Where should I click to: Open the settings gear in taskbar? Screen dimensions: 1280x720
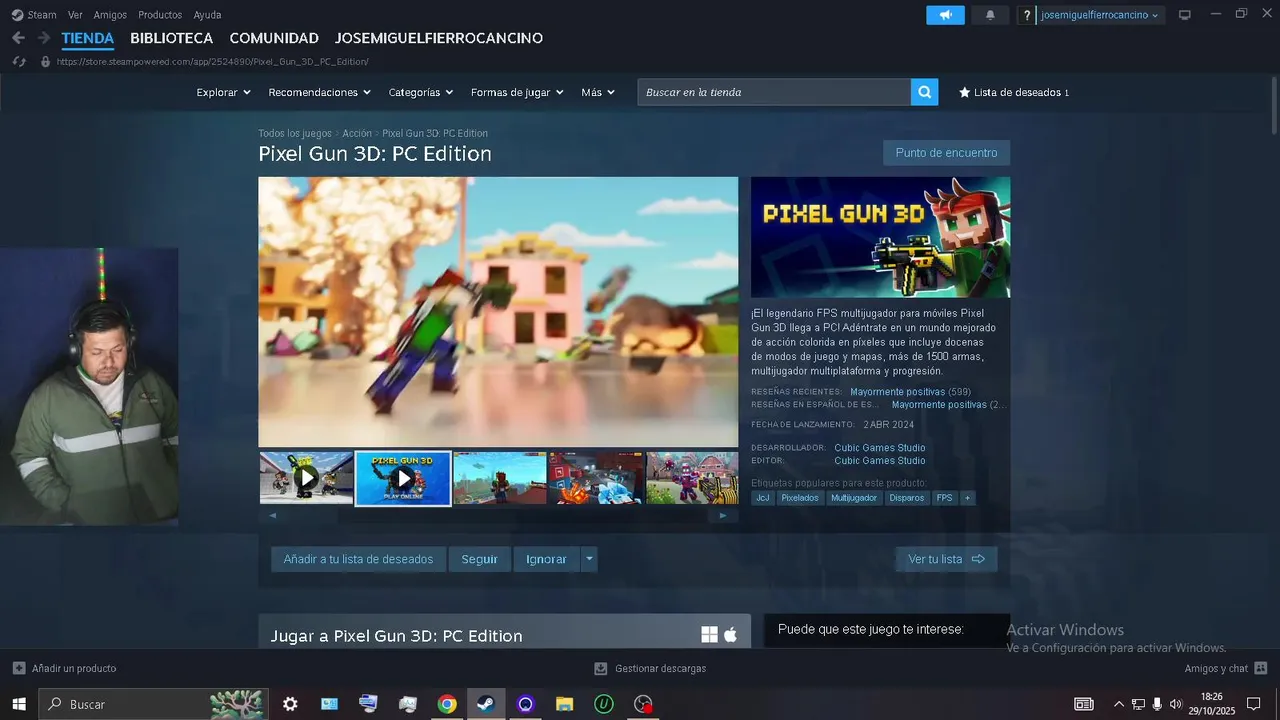(x=290, y=704)
